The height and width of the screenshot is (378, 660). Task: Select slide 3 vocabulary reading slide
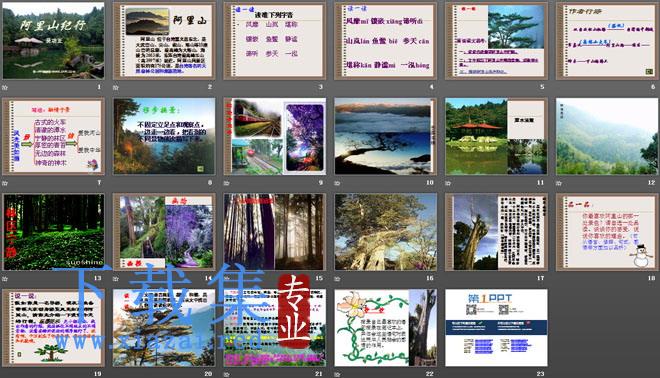275,41
